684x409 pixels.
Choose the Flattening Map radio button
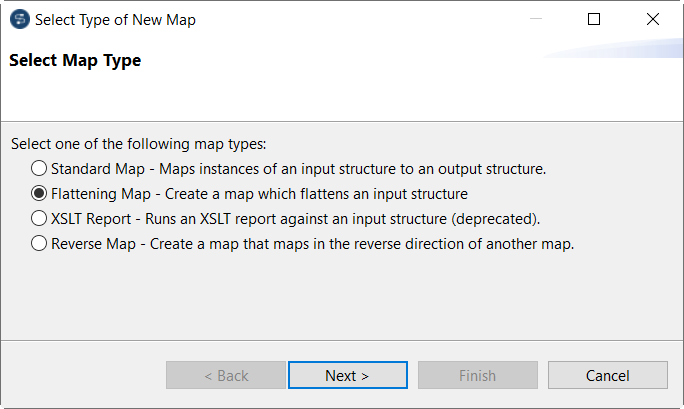[x=39, y=193]
